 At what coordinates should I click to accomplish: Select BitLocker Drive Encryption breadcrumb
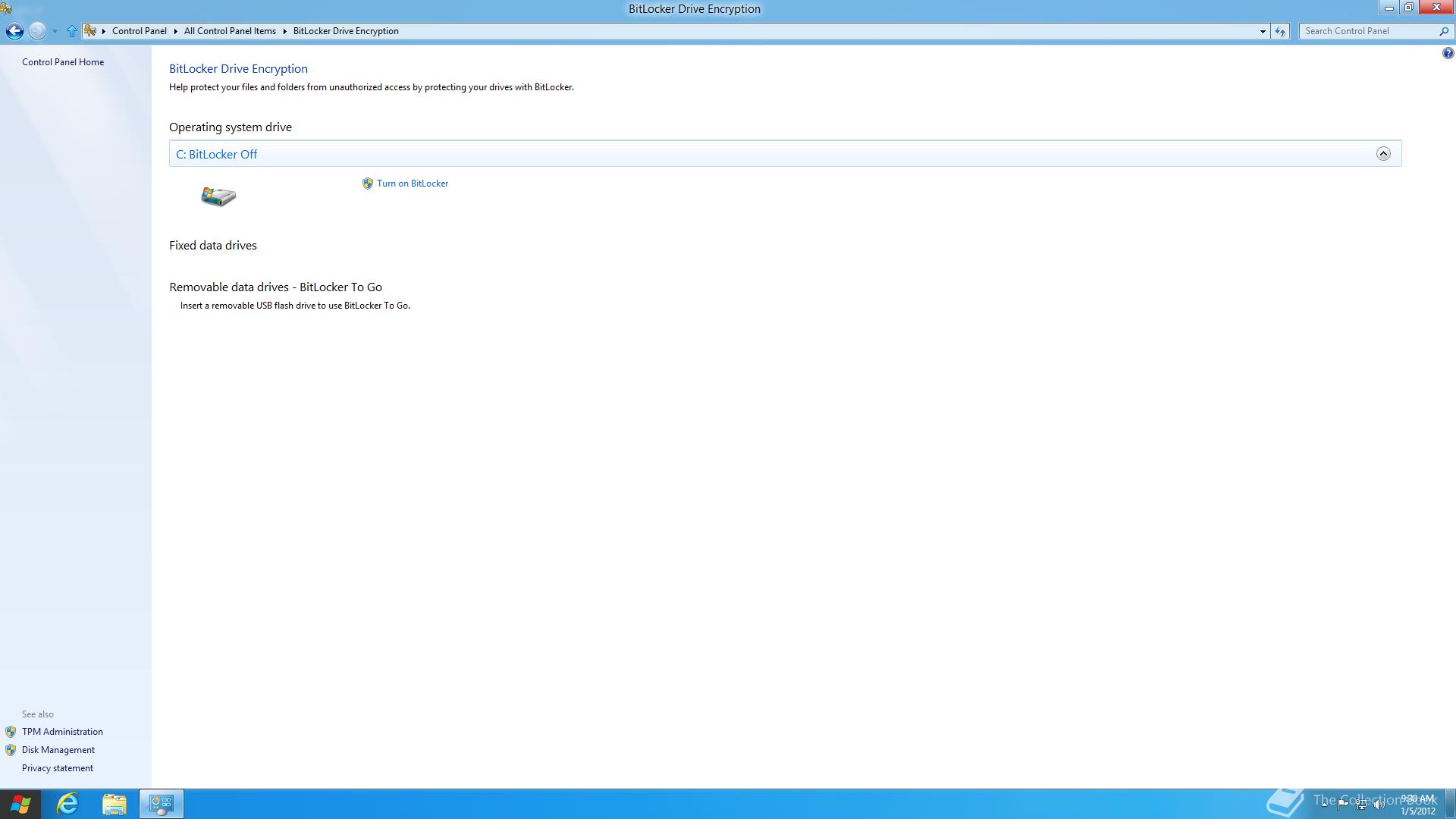tap(346, 31)
